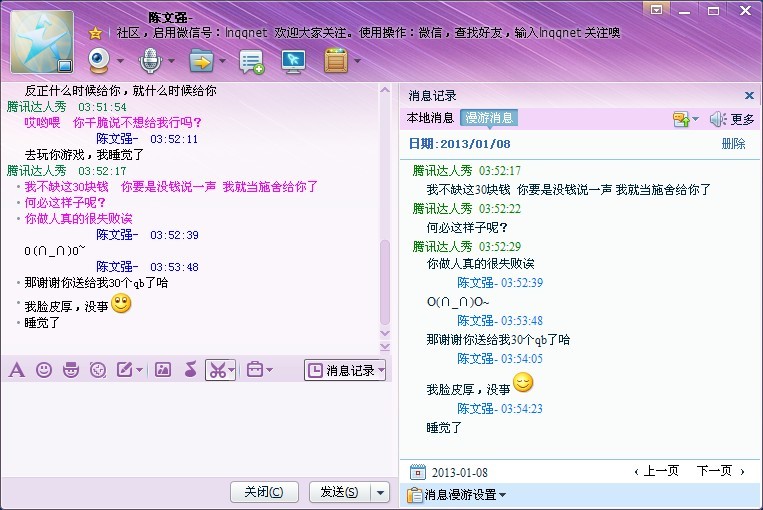Send message with 发送(S) button
This screenshot has width=763, height=510.
tap(340, 492)
